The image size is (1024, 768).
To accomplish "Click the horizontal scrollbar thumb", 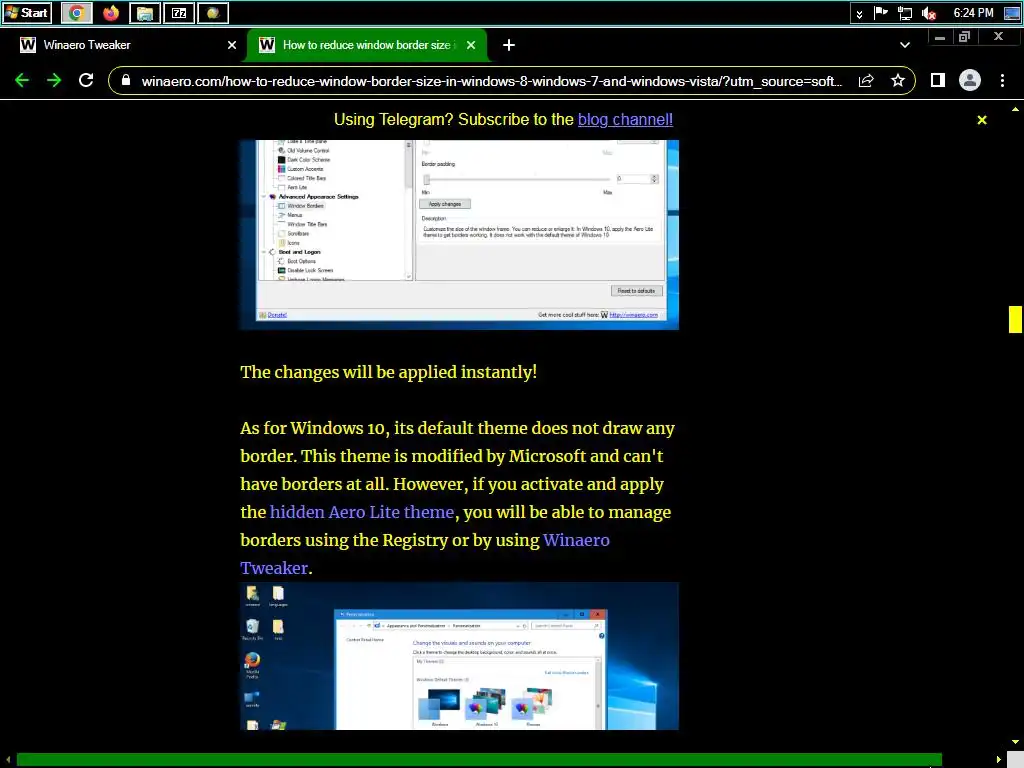I will coord(479,760).
